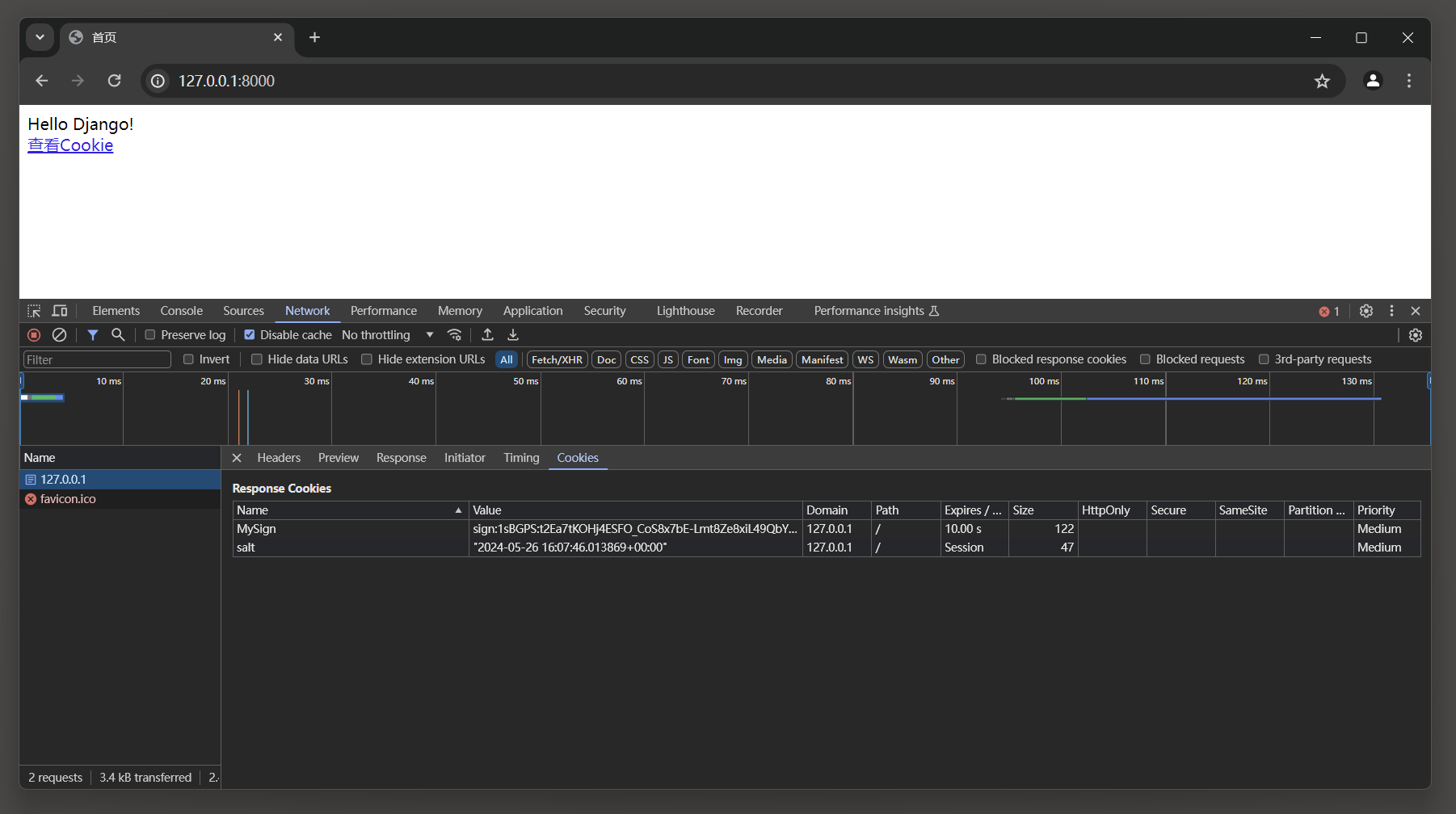Bookmark this page with star icon
This screenshot has width=1456, height=814.
1322,81
